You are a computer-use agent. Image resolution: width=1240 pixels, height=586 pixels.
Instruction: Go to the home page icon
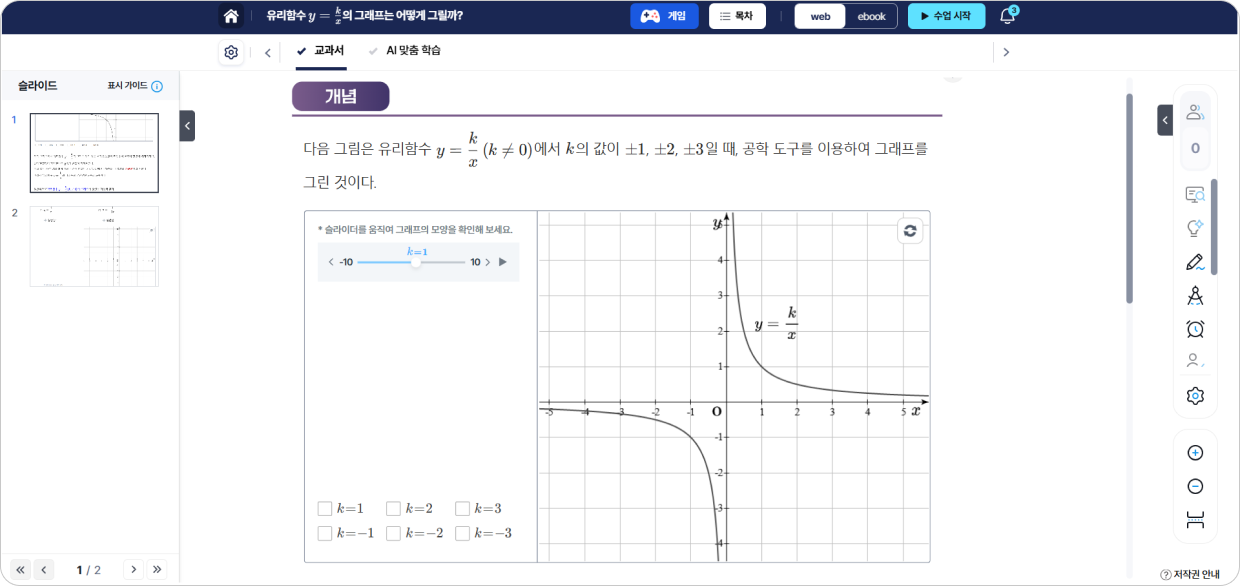pyautogui.click(x=231, y=16)
